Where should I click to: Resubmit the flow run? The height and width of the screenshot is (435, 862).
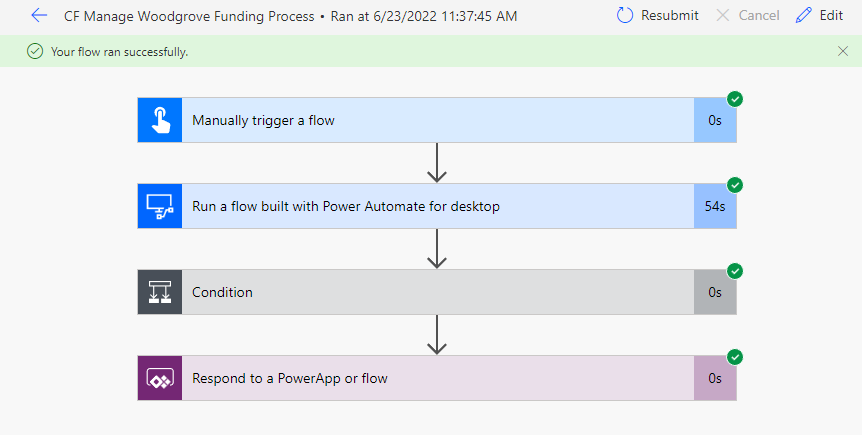pos(657,16)
